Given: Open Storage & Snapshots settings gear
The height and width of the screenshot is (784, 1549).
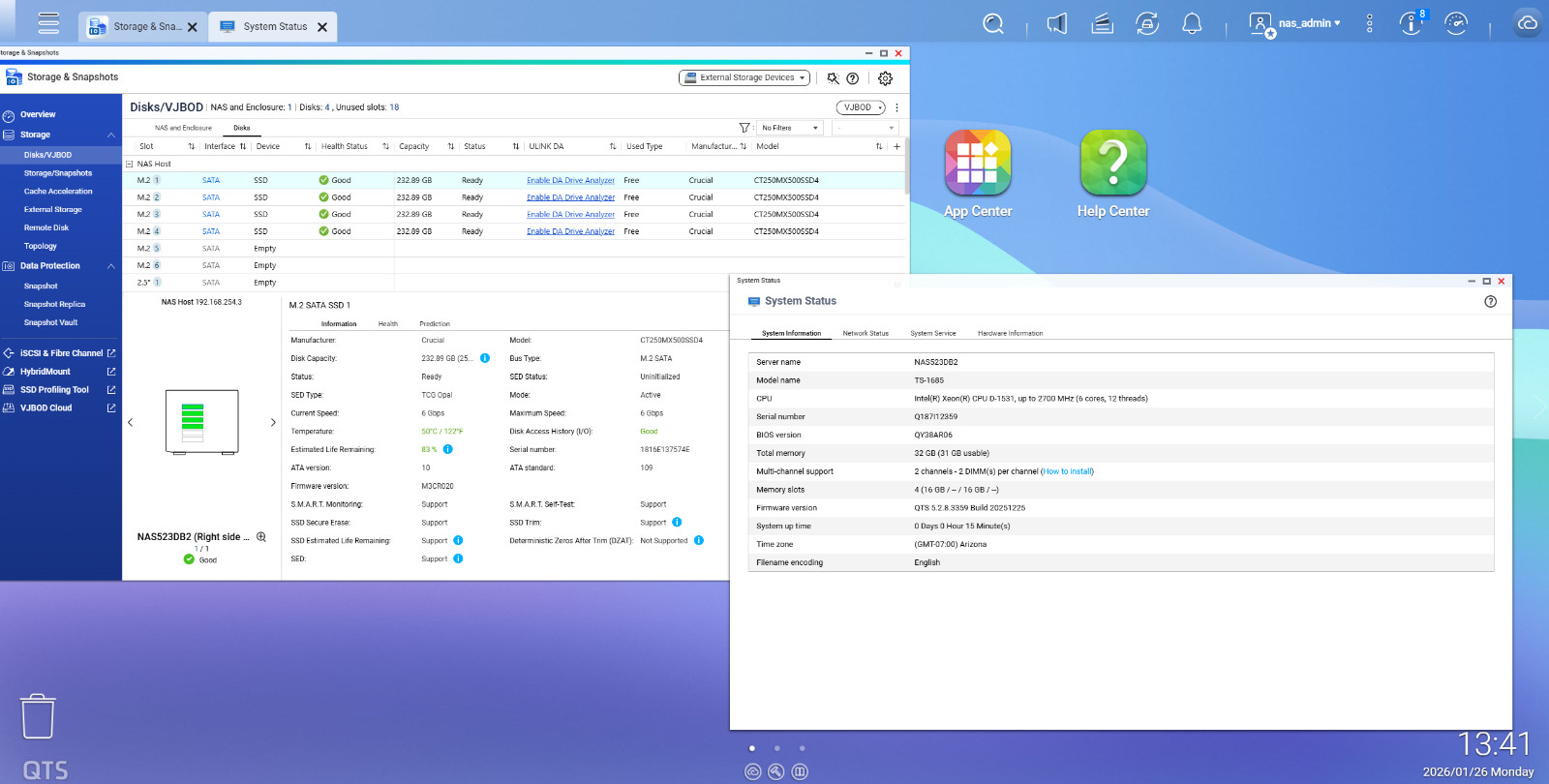Looking at the screenshot, I should [885, 78].
